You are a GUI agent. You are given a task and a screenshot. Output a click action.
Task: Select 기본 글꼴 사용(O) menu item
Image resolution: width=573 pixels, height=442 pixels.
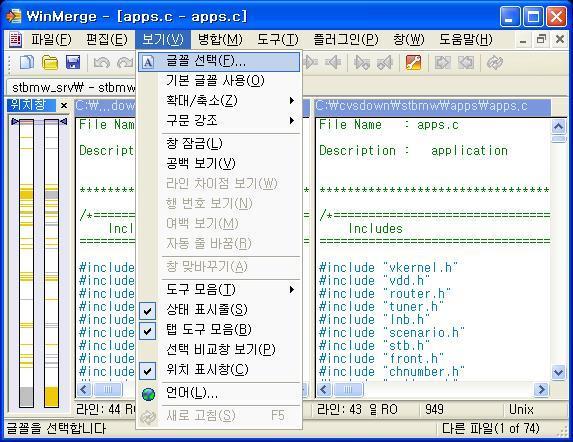click(x=219, y=80)
